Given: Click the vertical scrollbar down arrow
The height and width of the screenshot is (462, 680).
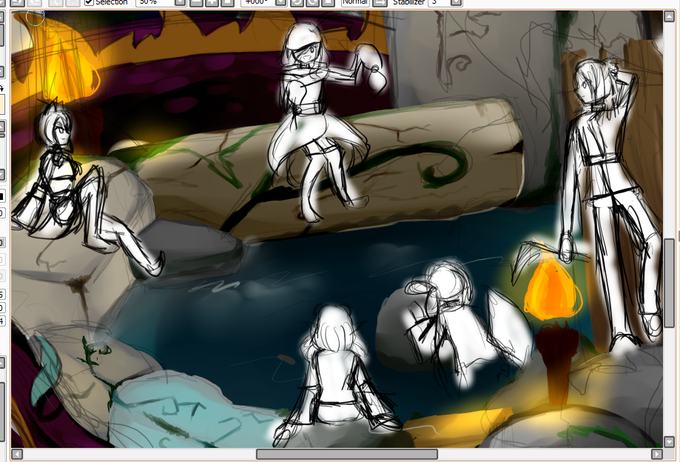Looking at the screenshot, I should [x=669, y=442].
